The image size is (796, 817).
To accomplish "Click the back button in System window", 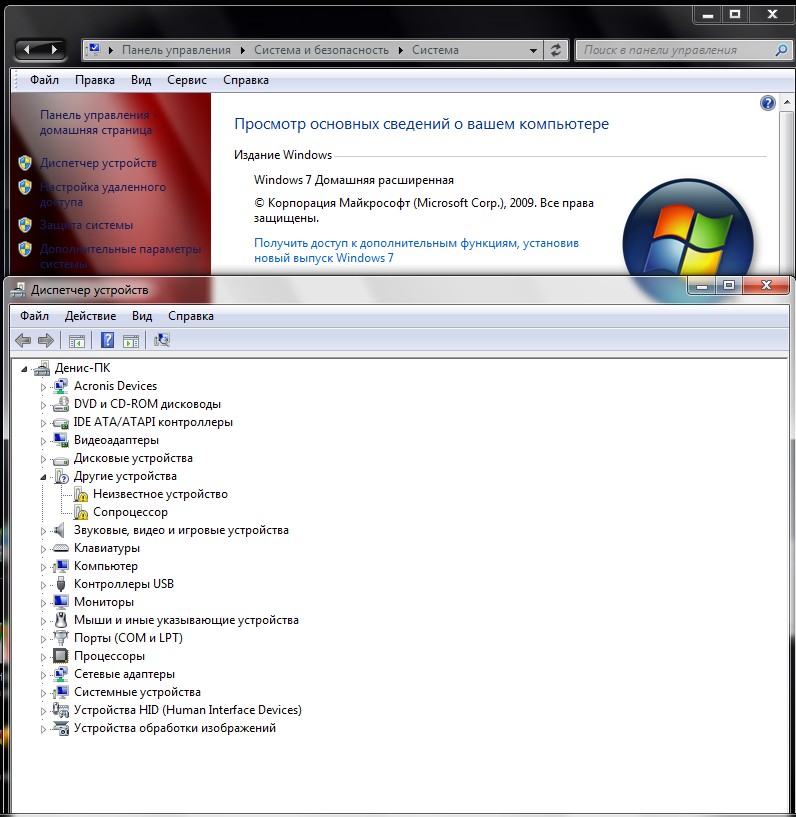I will (x=27, y=50).
